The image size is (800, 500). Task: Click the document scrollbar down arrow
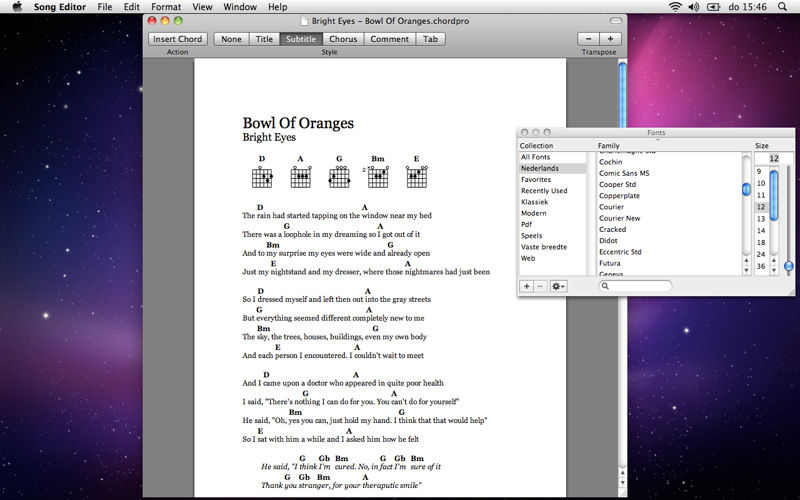(x=622, y=483)
